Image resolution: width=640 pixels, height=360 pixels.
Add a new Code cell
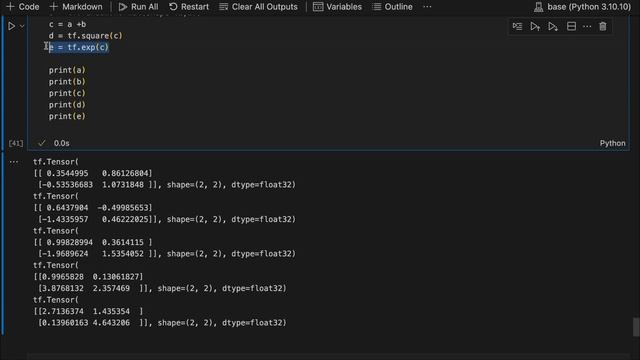click(x=23, y=7)
